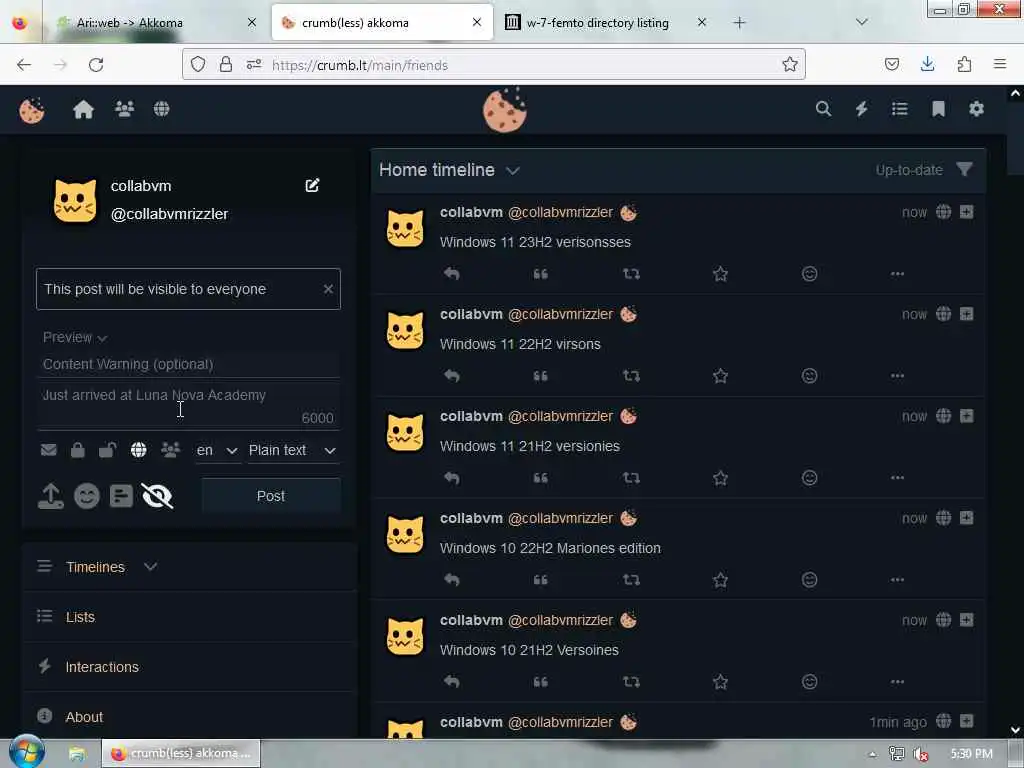Open the lists icon in the navbar
Image resolution: width=1024 pixels, height=768 pixels.
[900, 109]
